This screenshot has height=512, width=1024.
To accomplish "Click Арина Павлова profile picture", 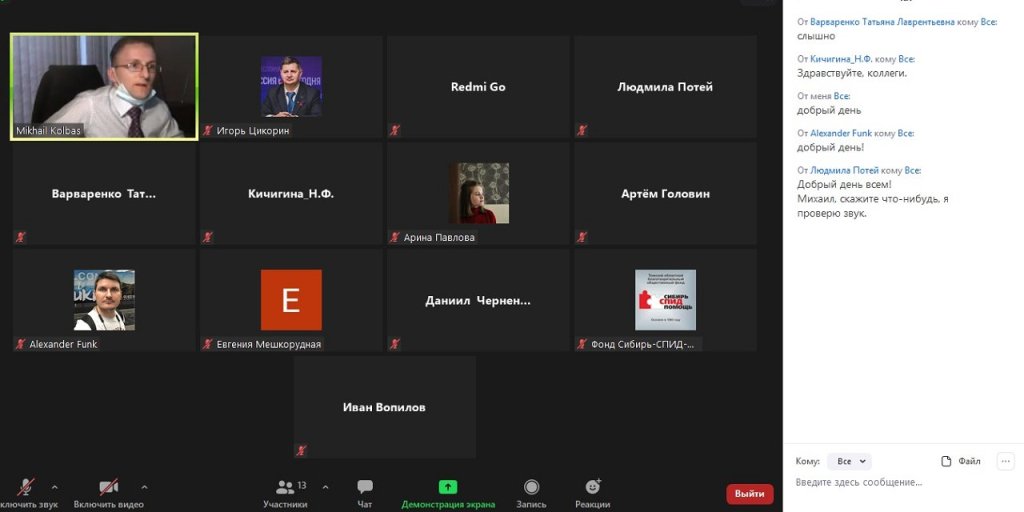I will click(478, 193).
